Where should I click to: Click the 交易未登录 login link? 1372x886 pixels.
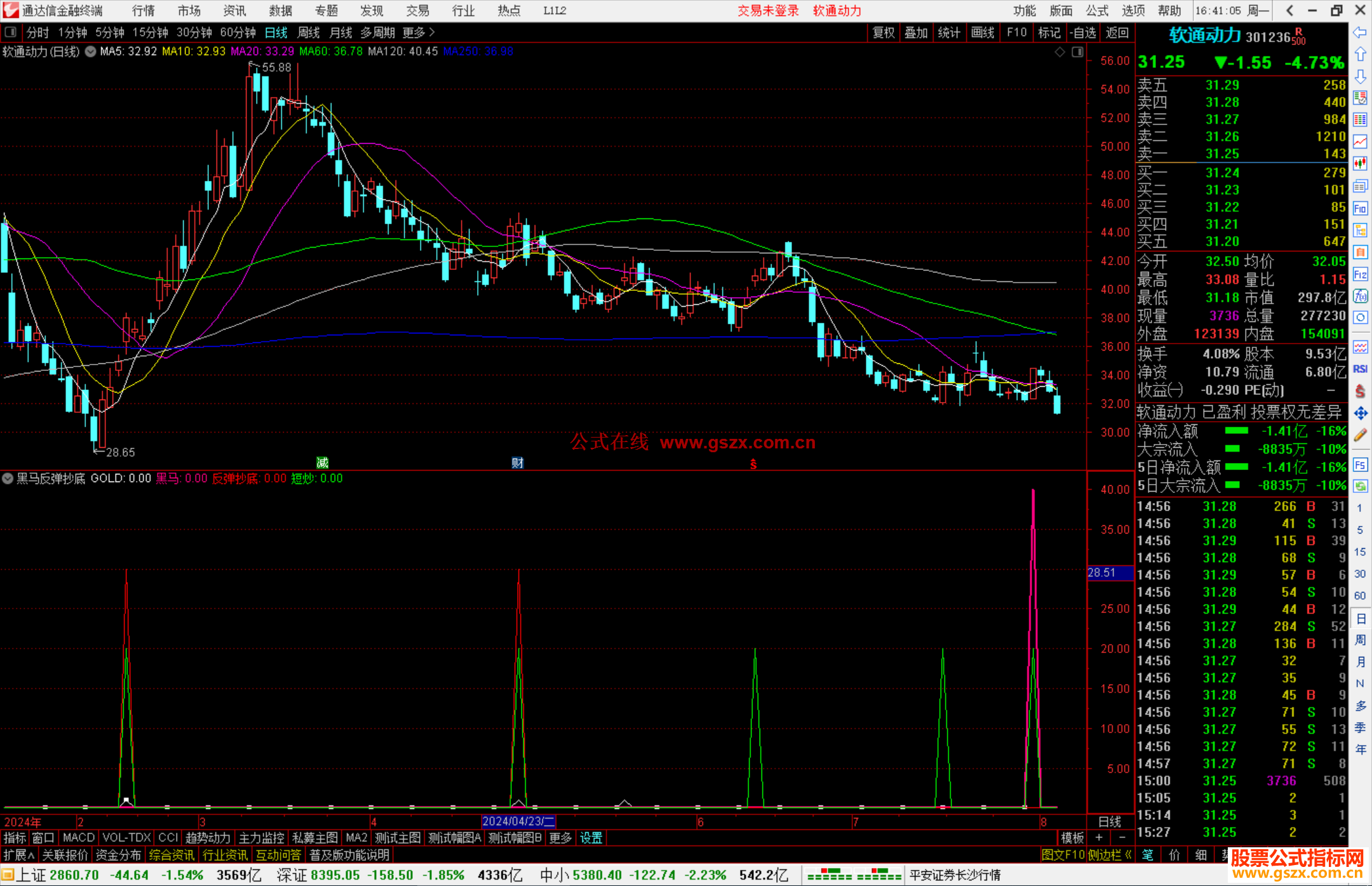click(767, 10)
